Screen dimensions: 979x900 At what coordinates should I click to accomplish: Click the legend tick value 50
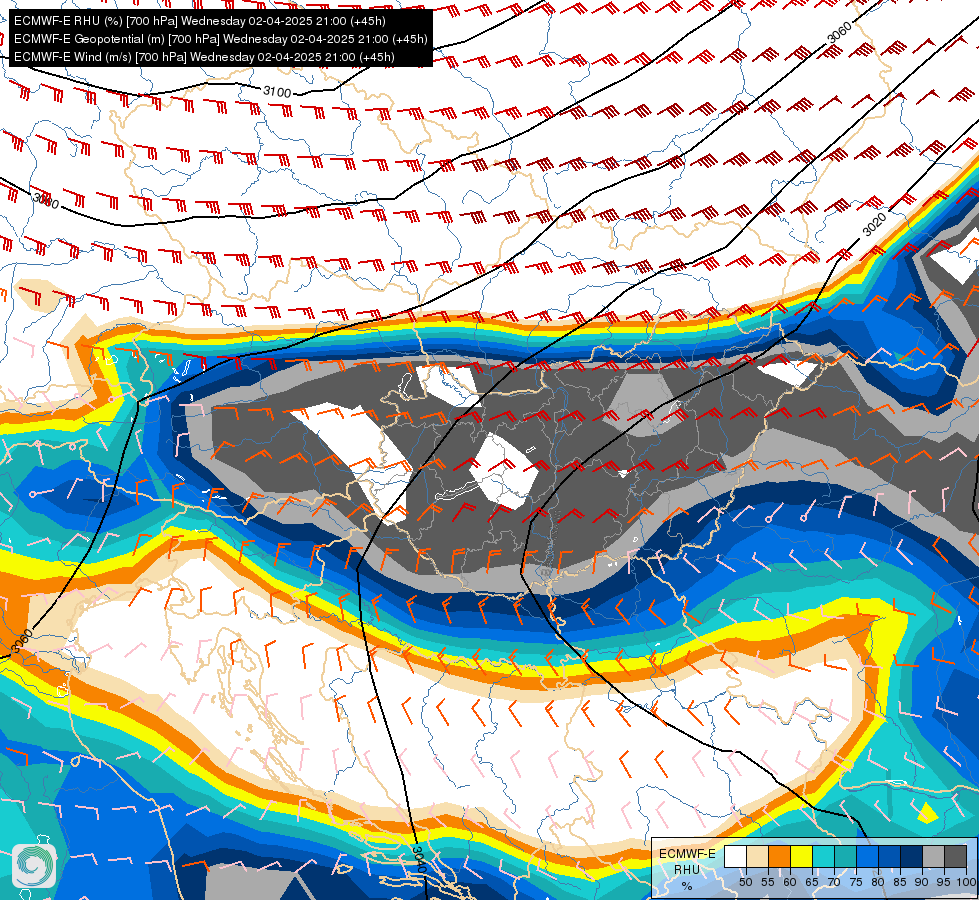tap(745, 882)
